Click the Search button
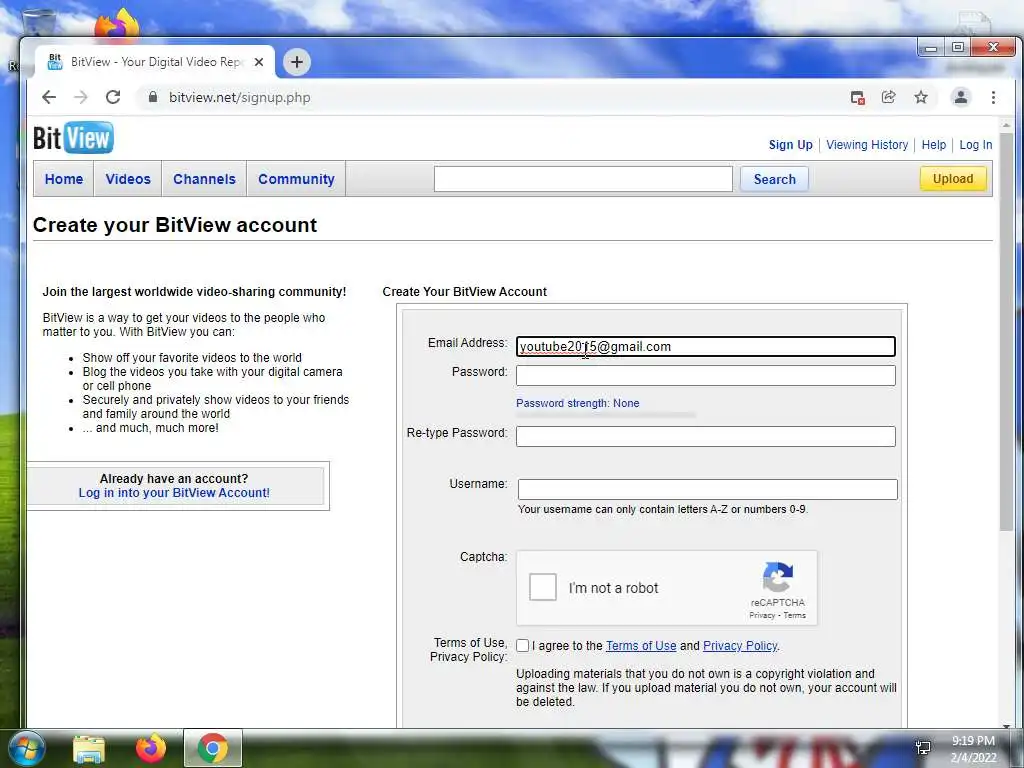Viewport: 1024px width, 768px height. tap(775, 179)
